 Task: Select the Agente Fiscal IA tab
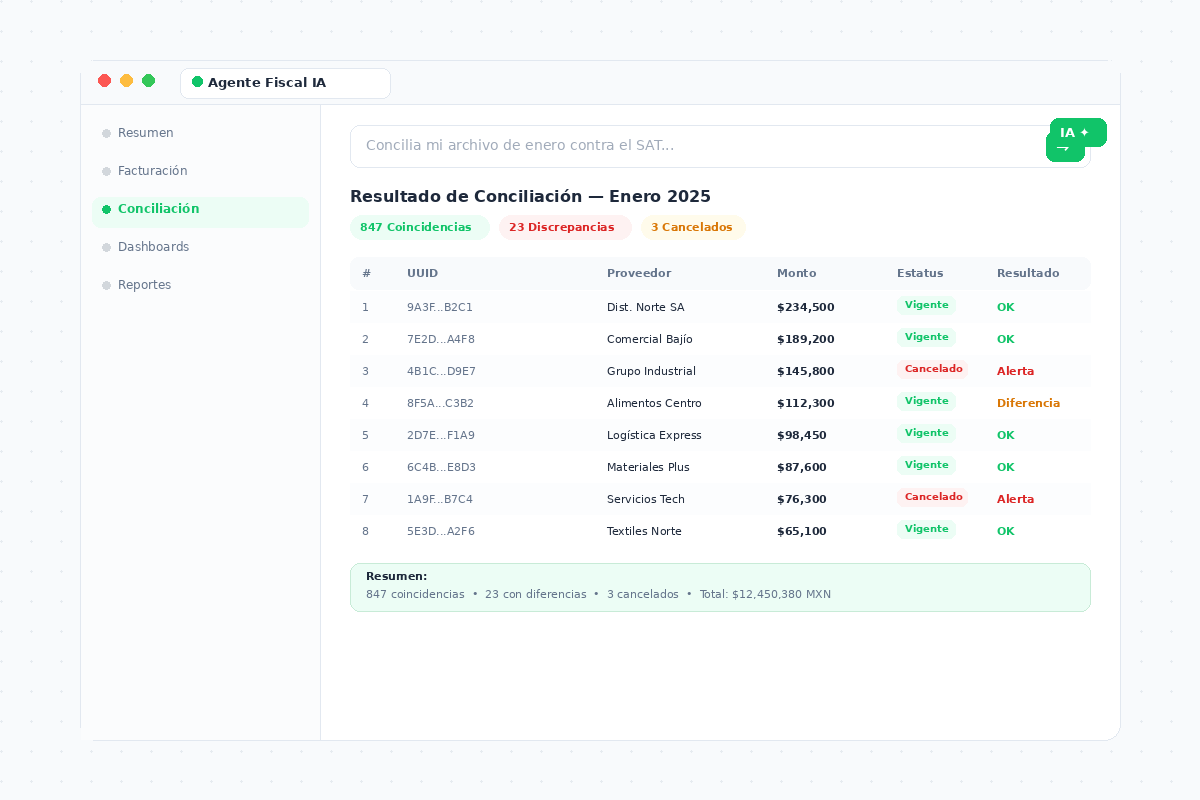tap(285, 83)
